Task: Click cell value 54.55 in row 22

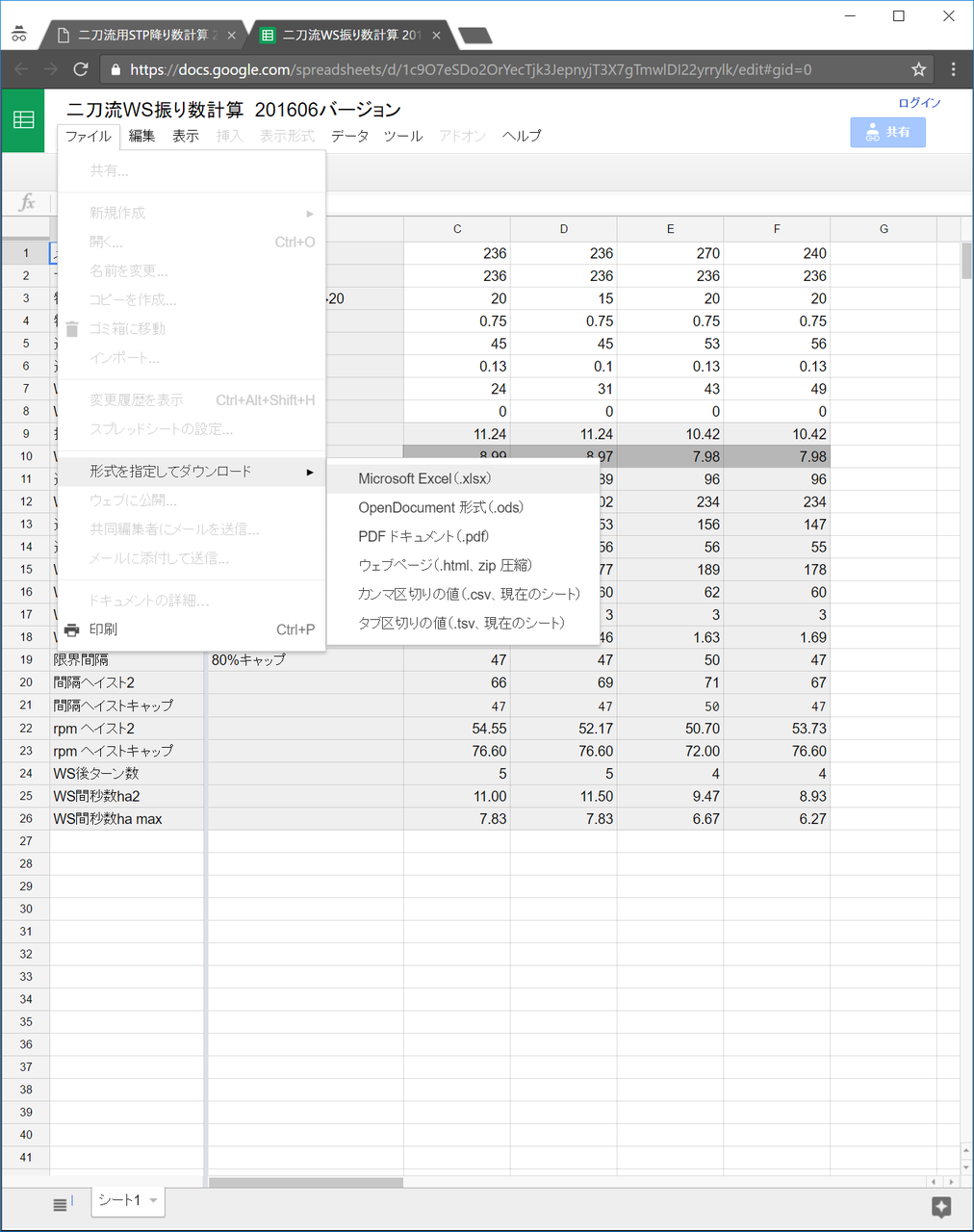Action: click(457, 729)
